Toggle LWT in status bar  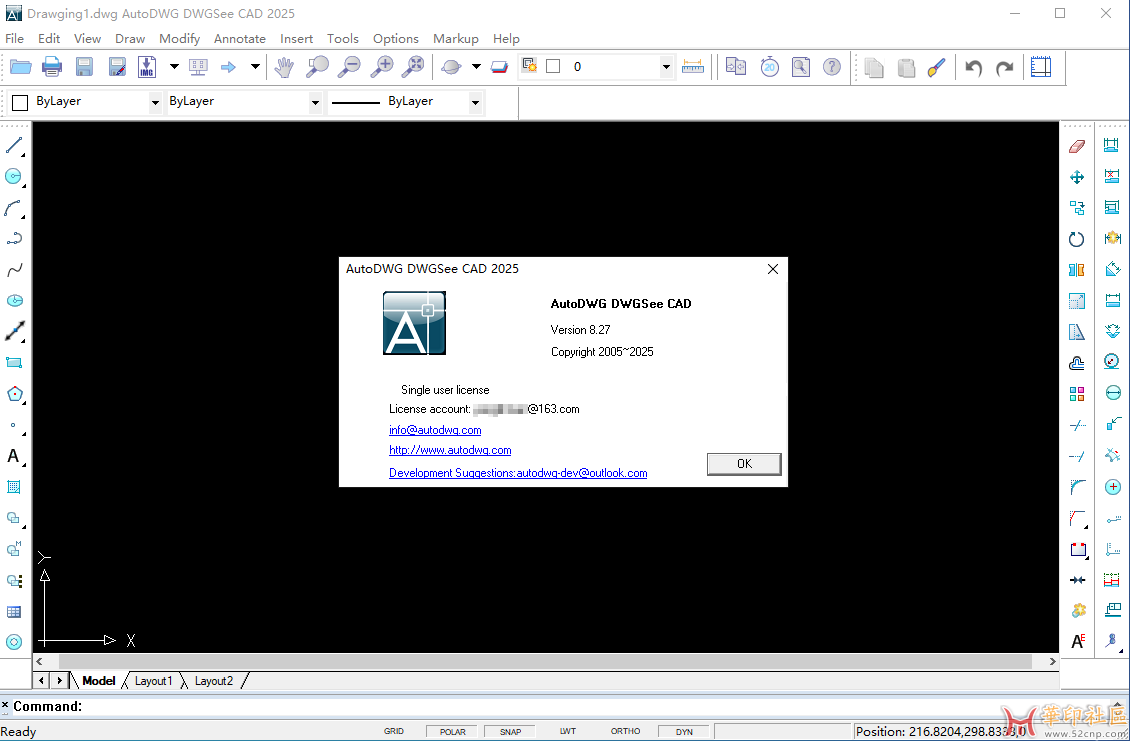[568, 731]
